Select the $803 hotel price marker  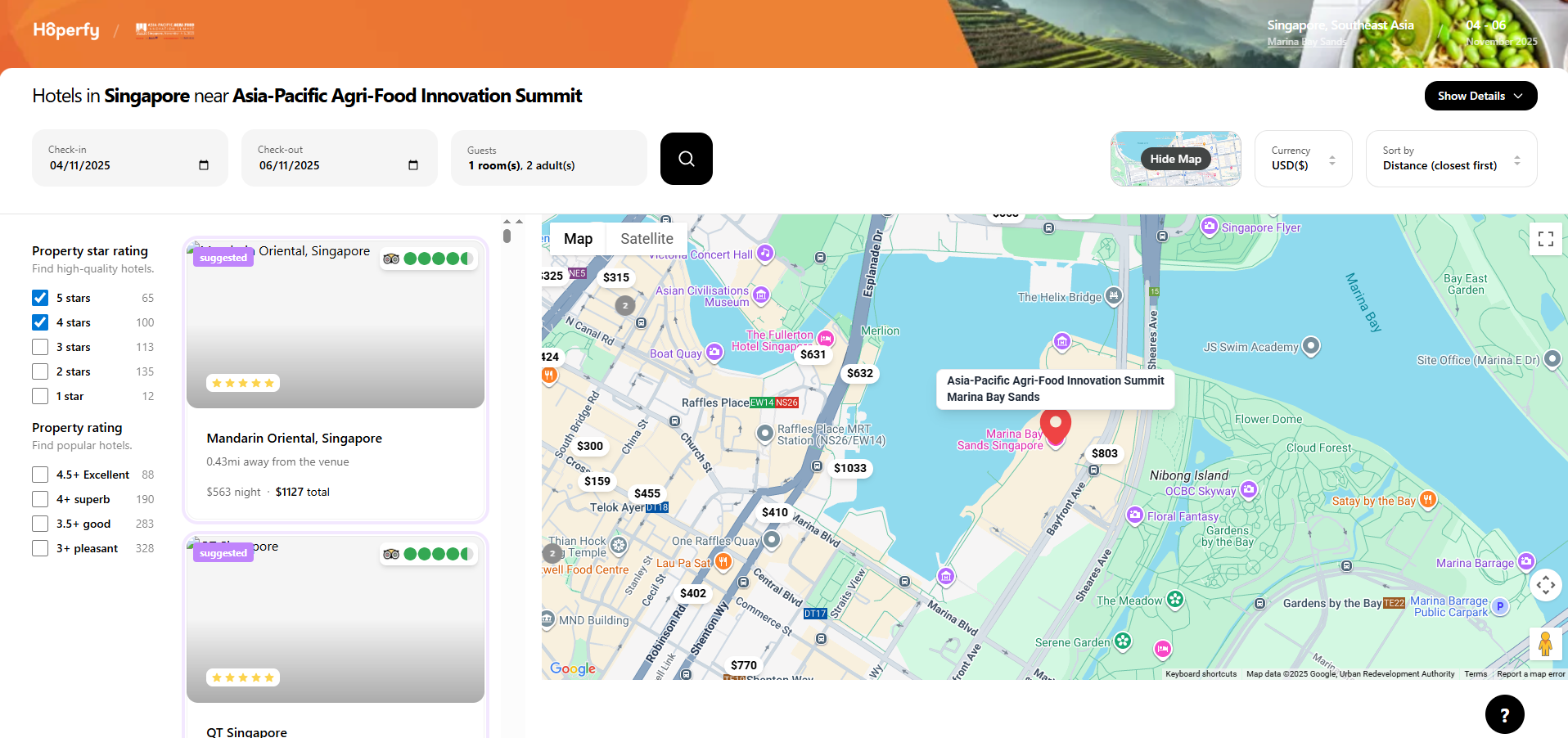click(x=1105, y=453)
